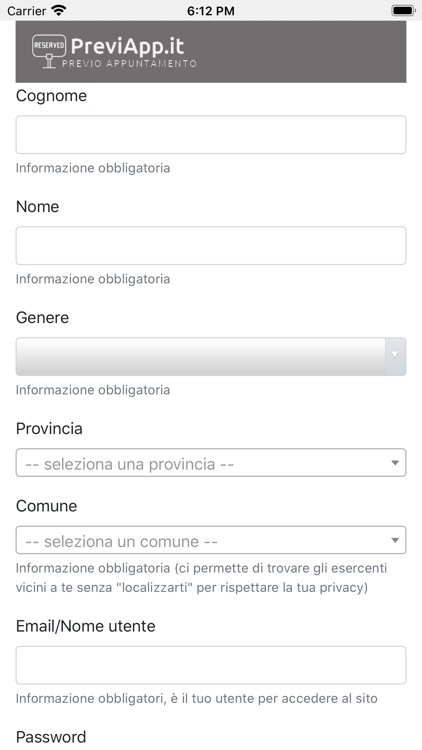Click the Provincia dropdown arrow icon
Image resolution: width=422 pixels, height=750 pixels.
tap(395, 463)
